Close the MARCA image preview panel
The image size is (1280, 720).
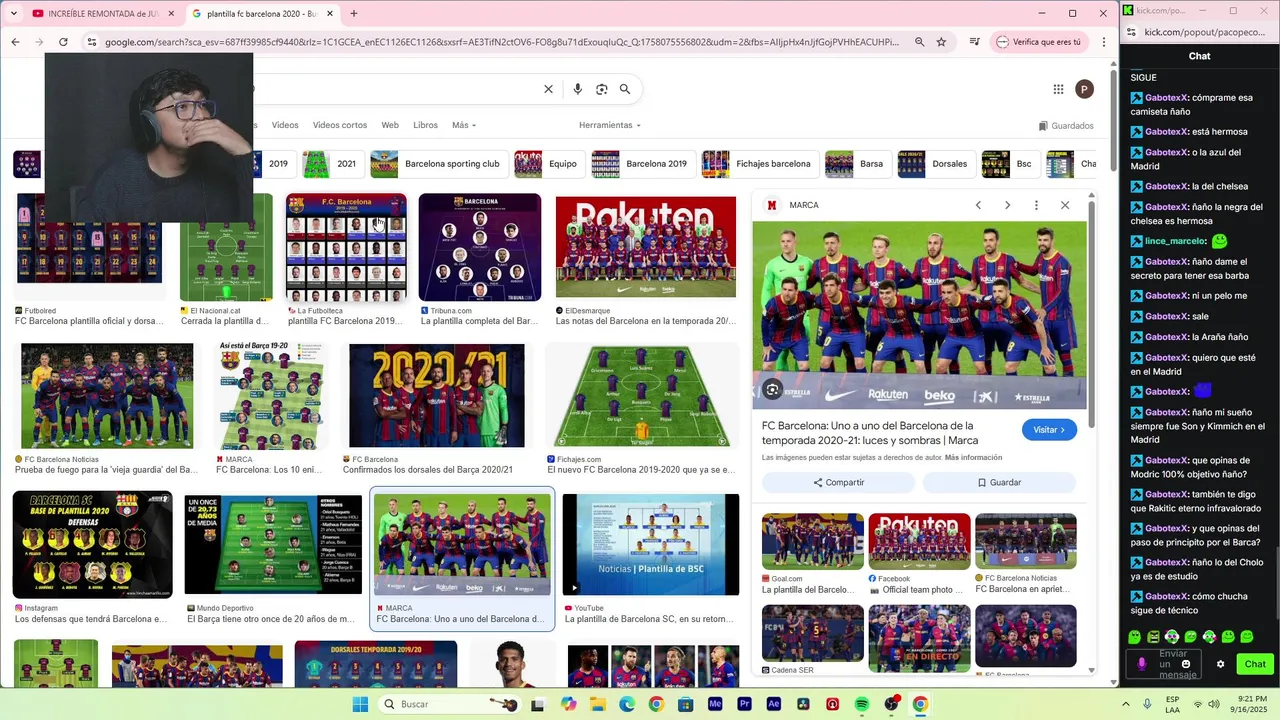pyautogui.click(x=1065, y=205)
